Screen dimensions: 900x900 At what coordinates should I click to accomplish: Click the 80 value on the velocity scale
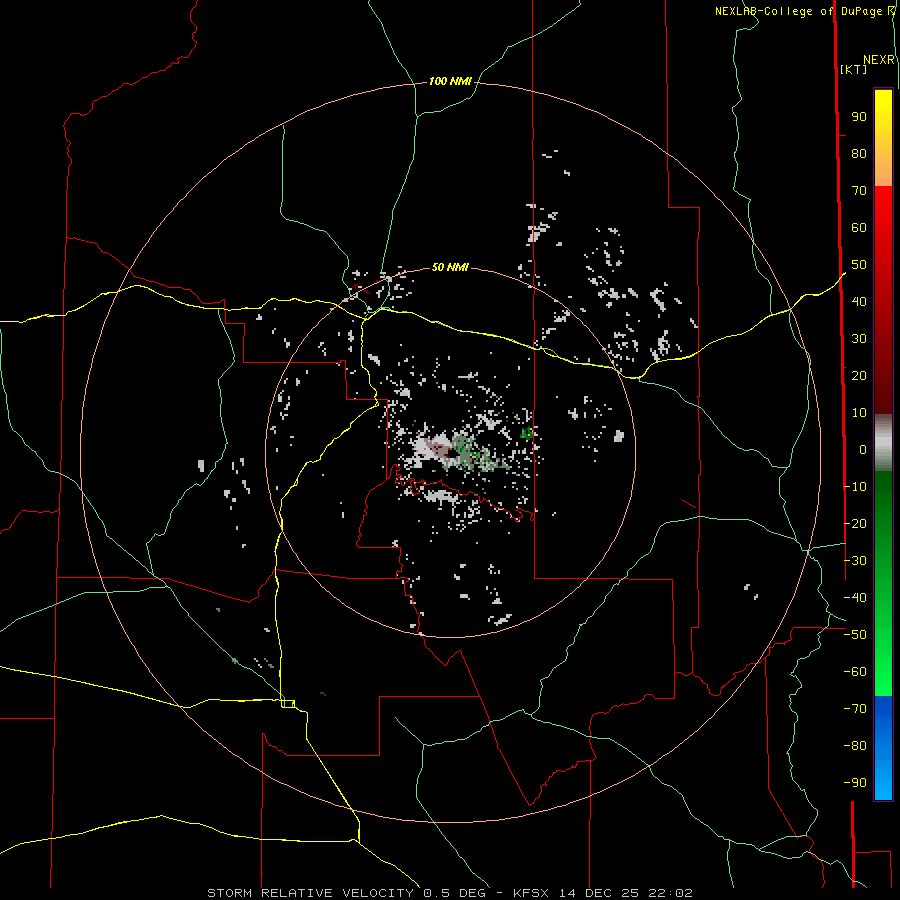tap(859, 154)
